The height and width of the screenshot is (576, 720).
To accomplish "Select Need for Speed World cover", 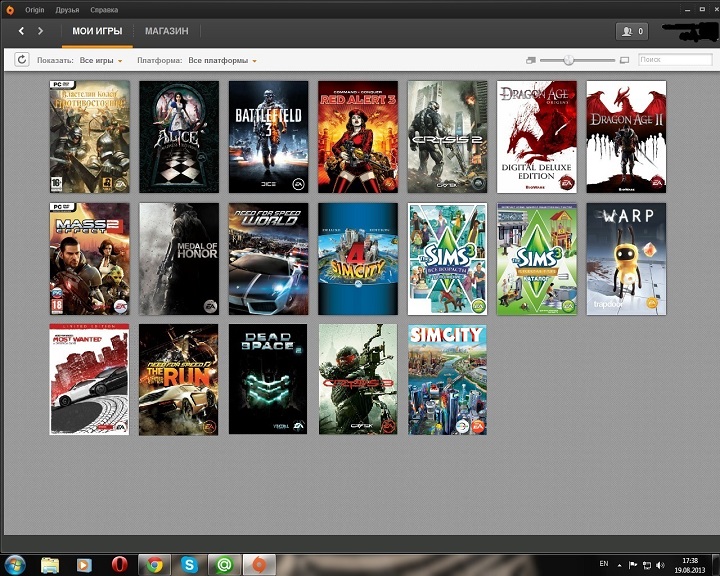I will 269,259.
